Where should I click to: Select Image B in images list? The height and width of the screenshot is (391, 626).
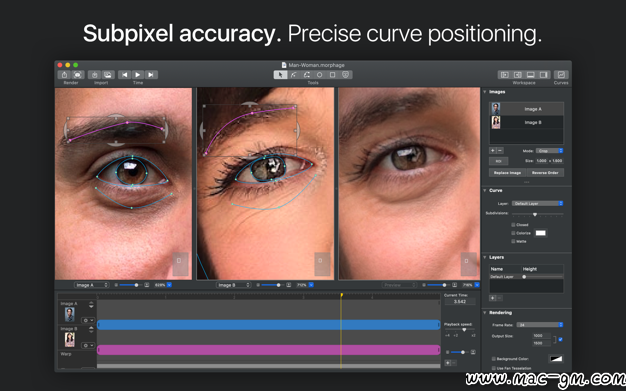[527, 122]
